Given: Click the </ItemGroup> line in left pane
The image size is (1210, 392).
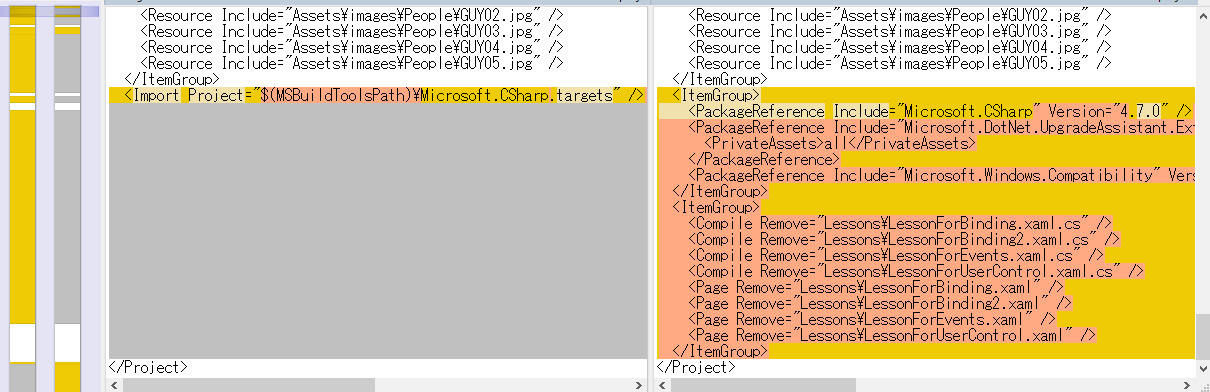Looking at the screenshot, I should (171, 80).
